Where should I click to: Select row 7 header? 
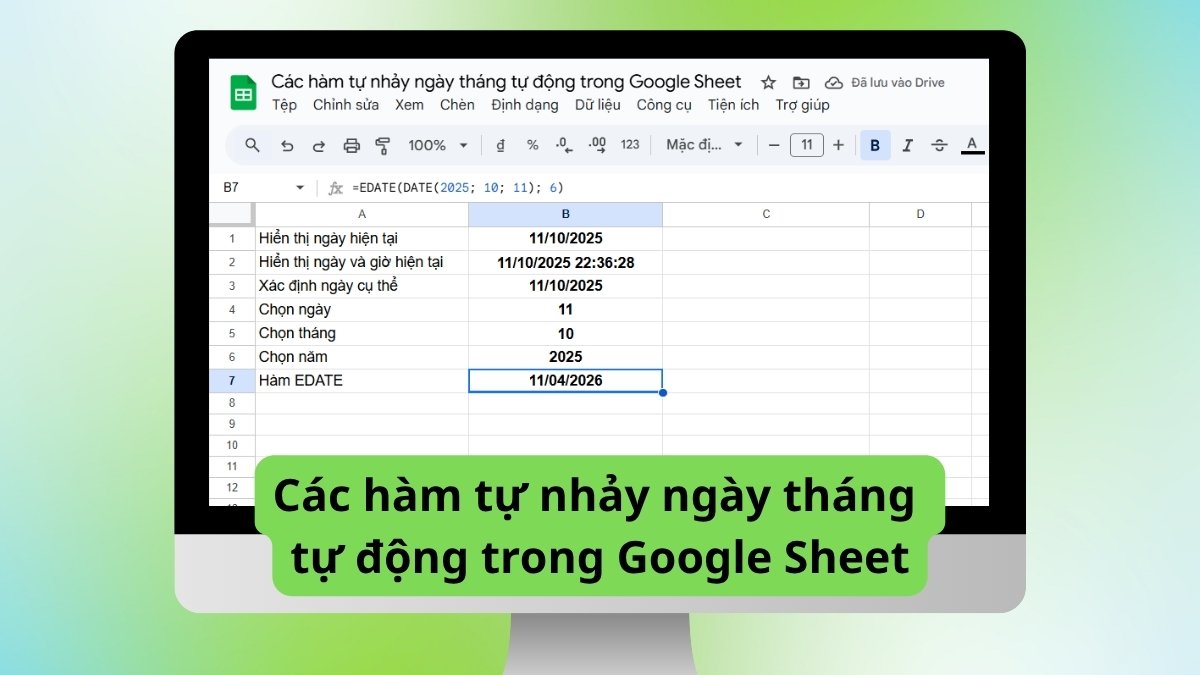coord(232,381)
